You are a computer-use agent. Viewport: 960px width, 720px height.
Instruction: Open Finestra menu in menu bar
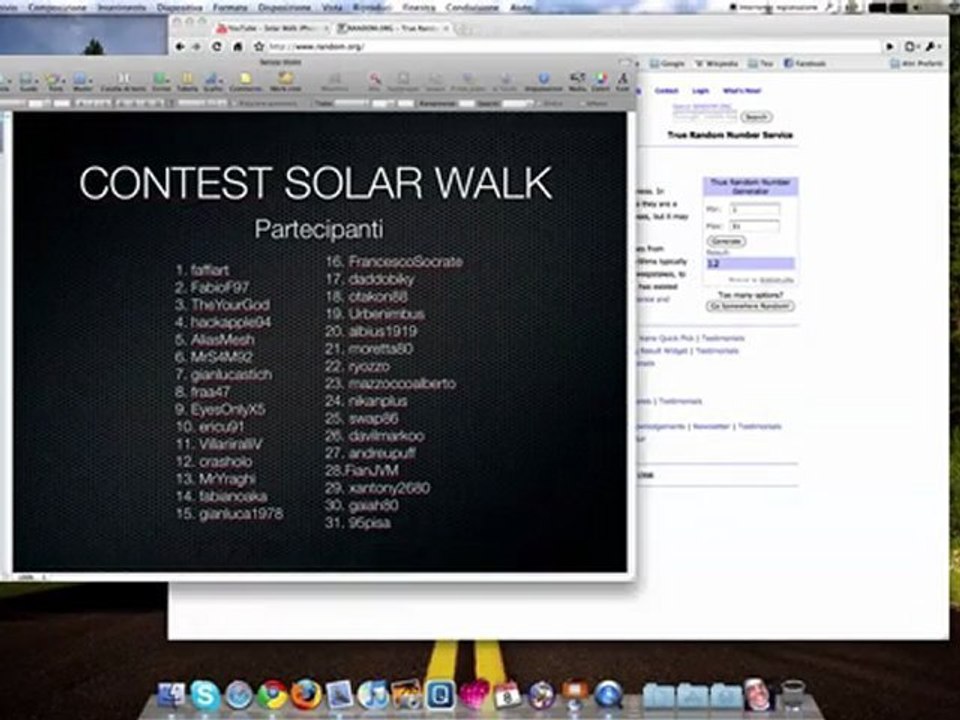click(x=419, y=7)
